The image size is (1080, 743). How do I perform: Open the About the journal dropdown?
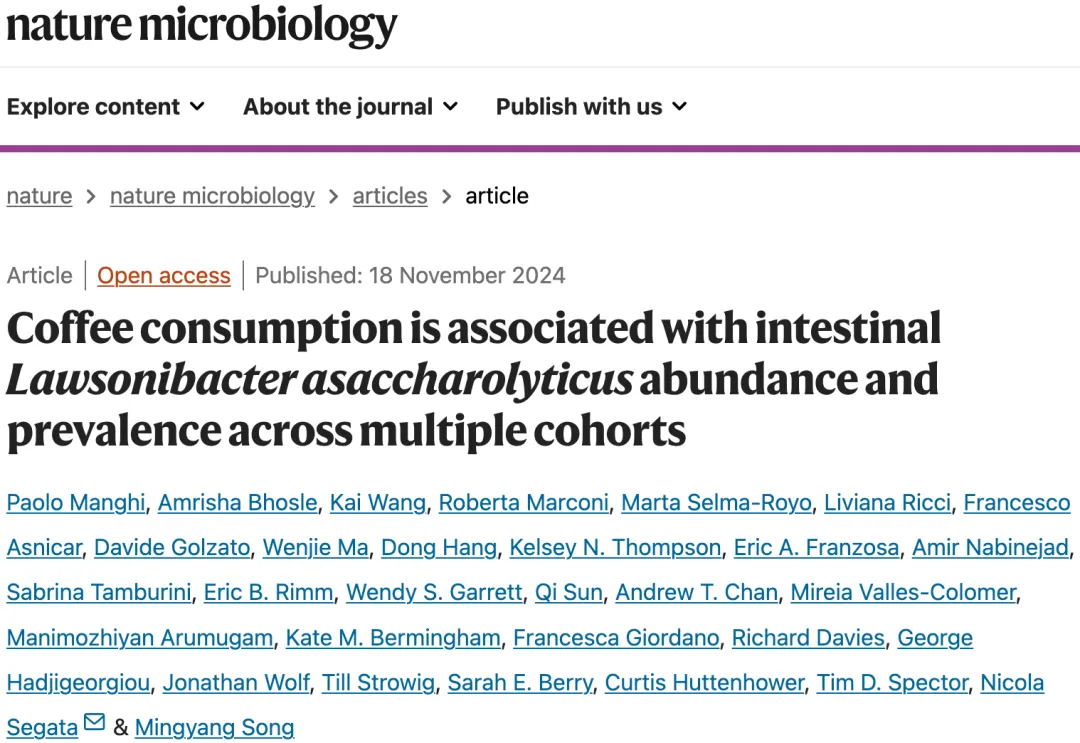[351, 107]
